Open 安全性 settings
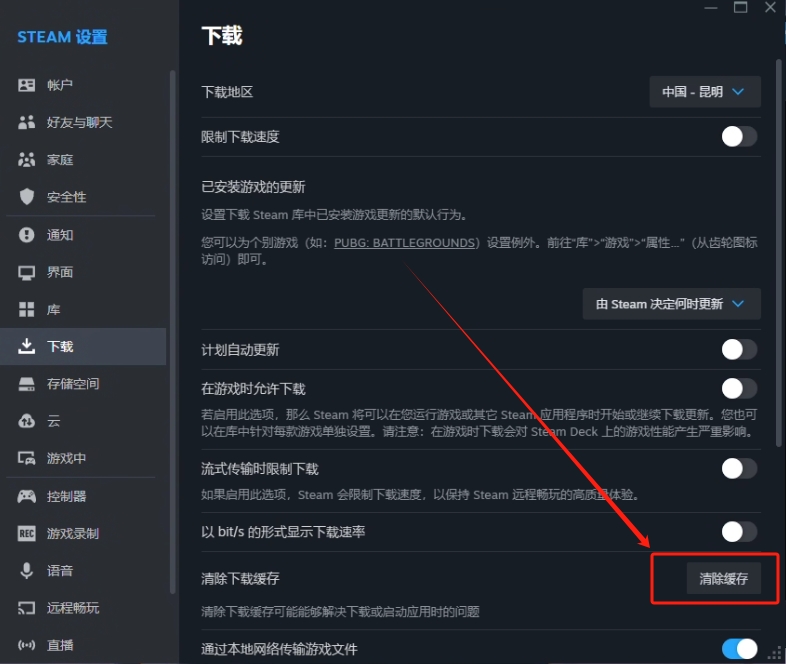This screenshot has height=664, width=786. (83, 196)
